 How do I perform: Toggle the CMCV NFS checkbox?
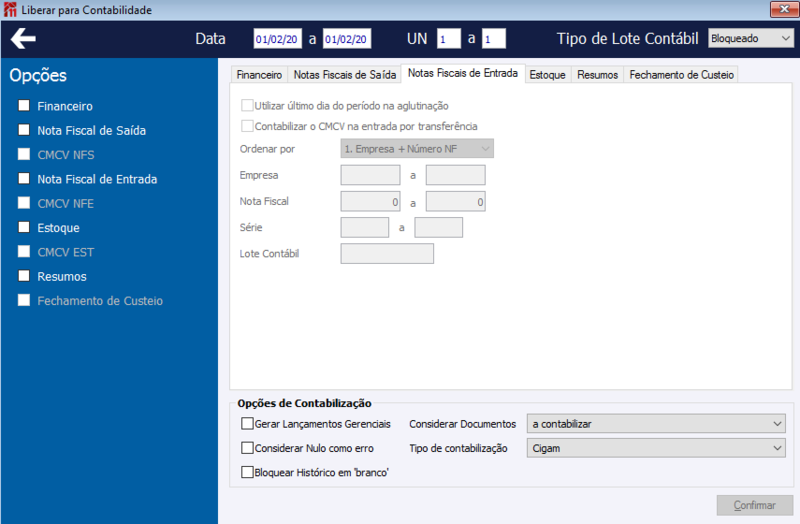(24, 154)
